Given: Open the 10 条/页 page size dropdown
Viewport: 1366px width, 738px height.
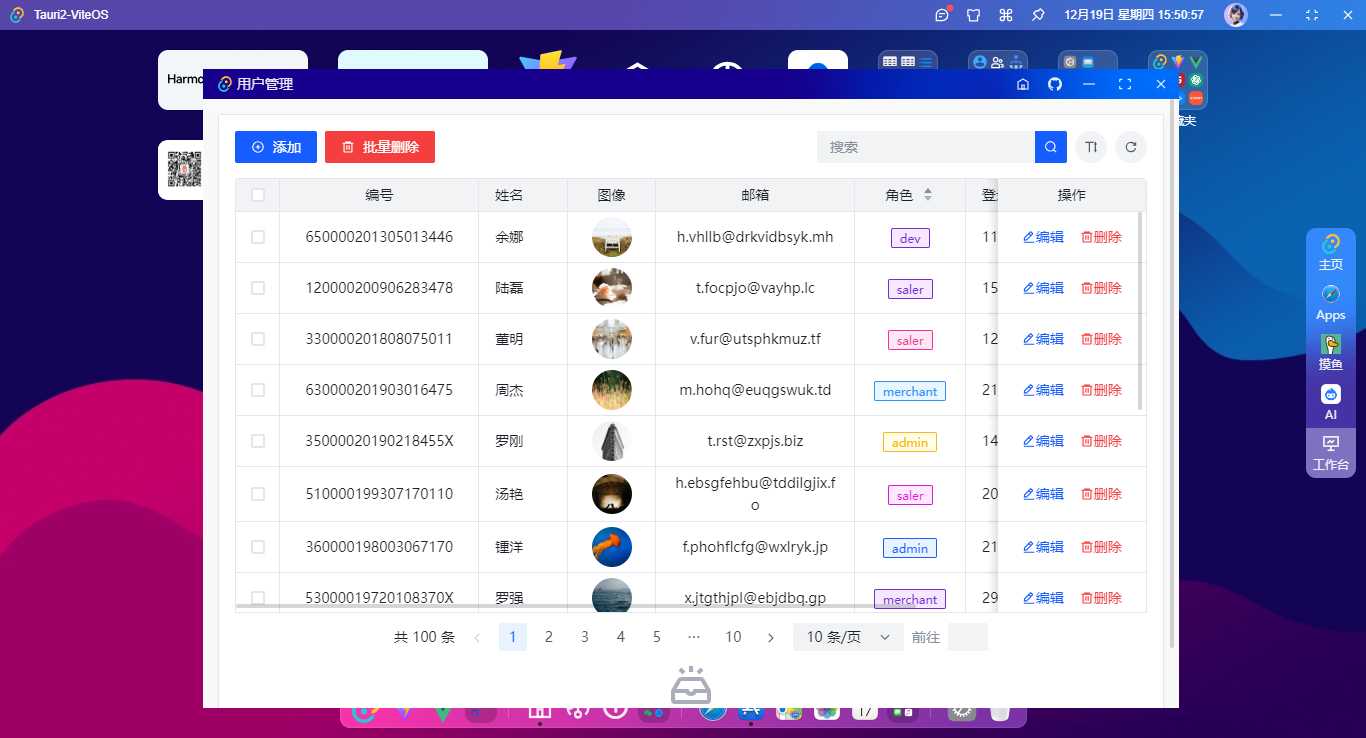Looking at the screenshot, I should pos(847,636).
